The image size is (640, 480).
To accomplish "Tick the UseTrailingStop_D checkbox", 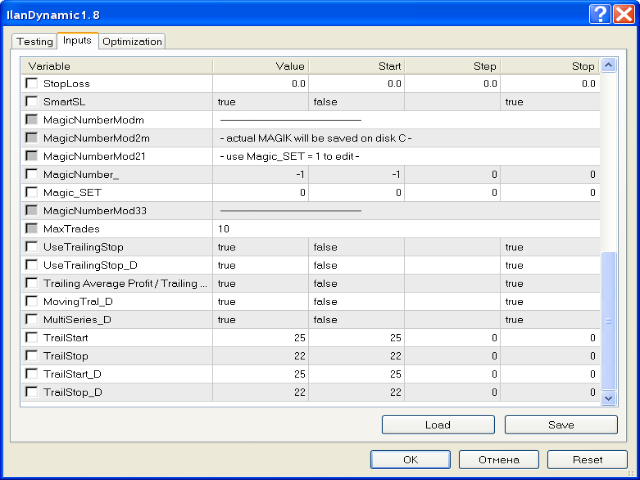I will [x=31, y=265].
